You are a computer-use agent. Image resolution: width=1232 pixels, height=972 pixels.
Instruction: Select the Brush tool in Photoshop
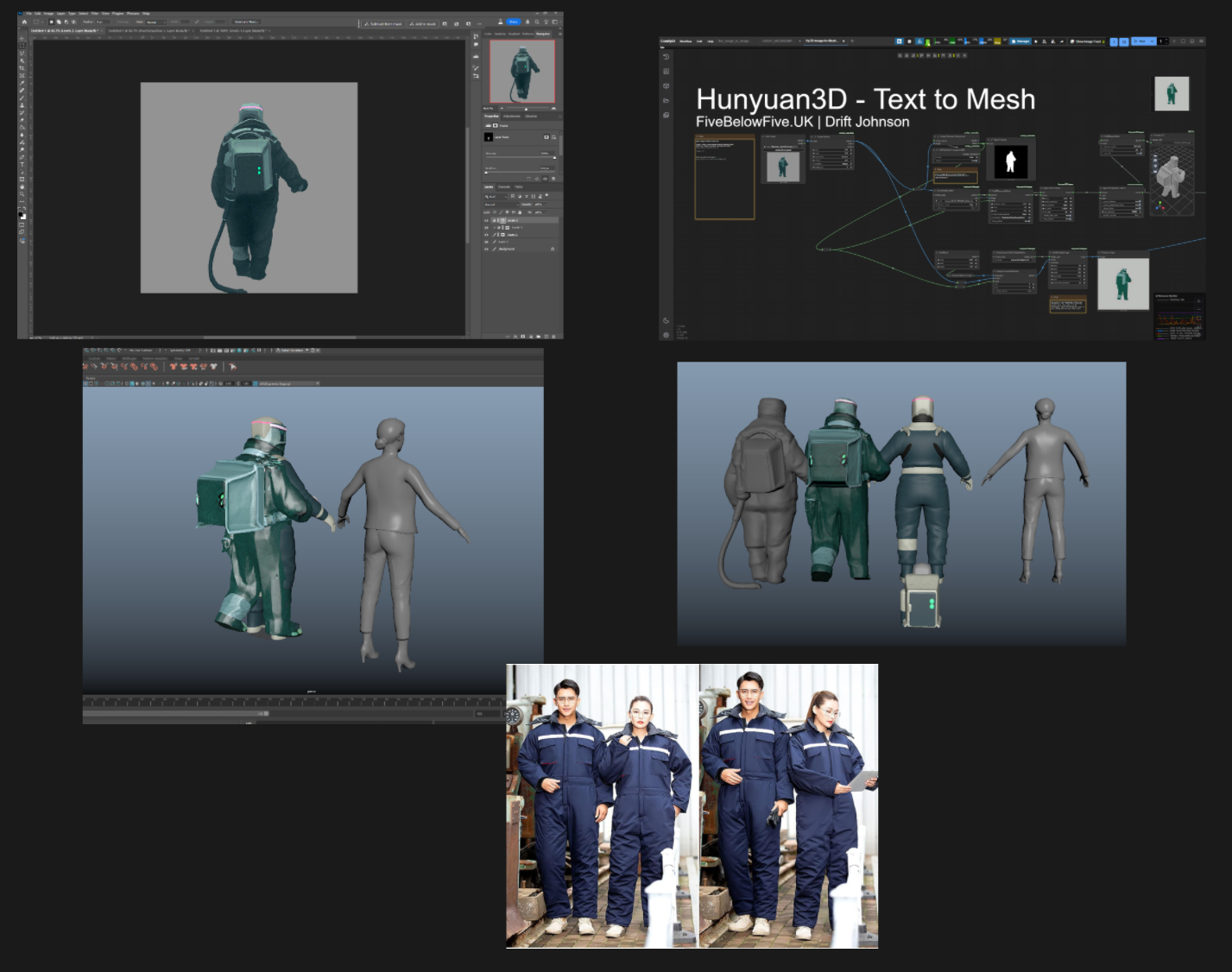tap(22, 98)
